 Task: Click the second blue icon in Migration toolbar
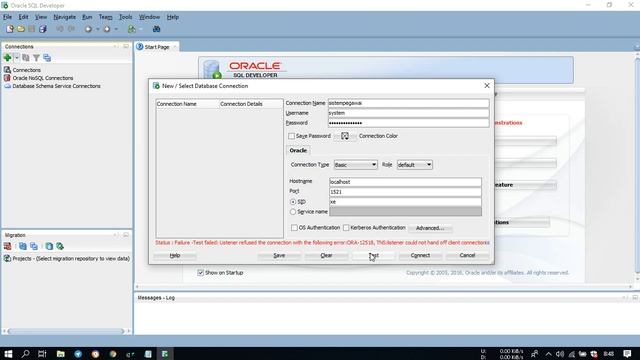(22, 246)
